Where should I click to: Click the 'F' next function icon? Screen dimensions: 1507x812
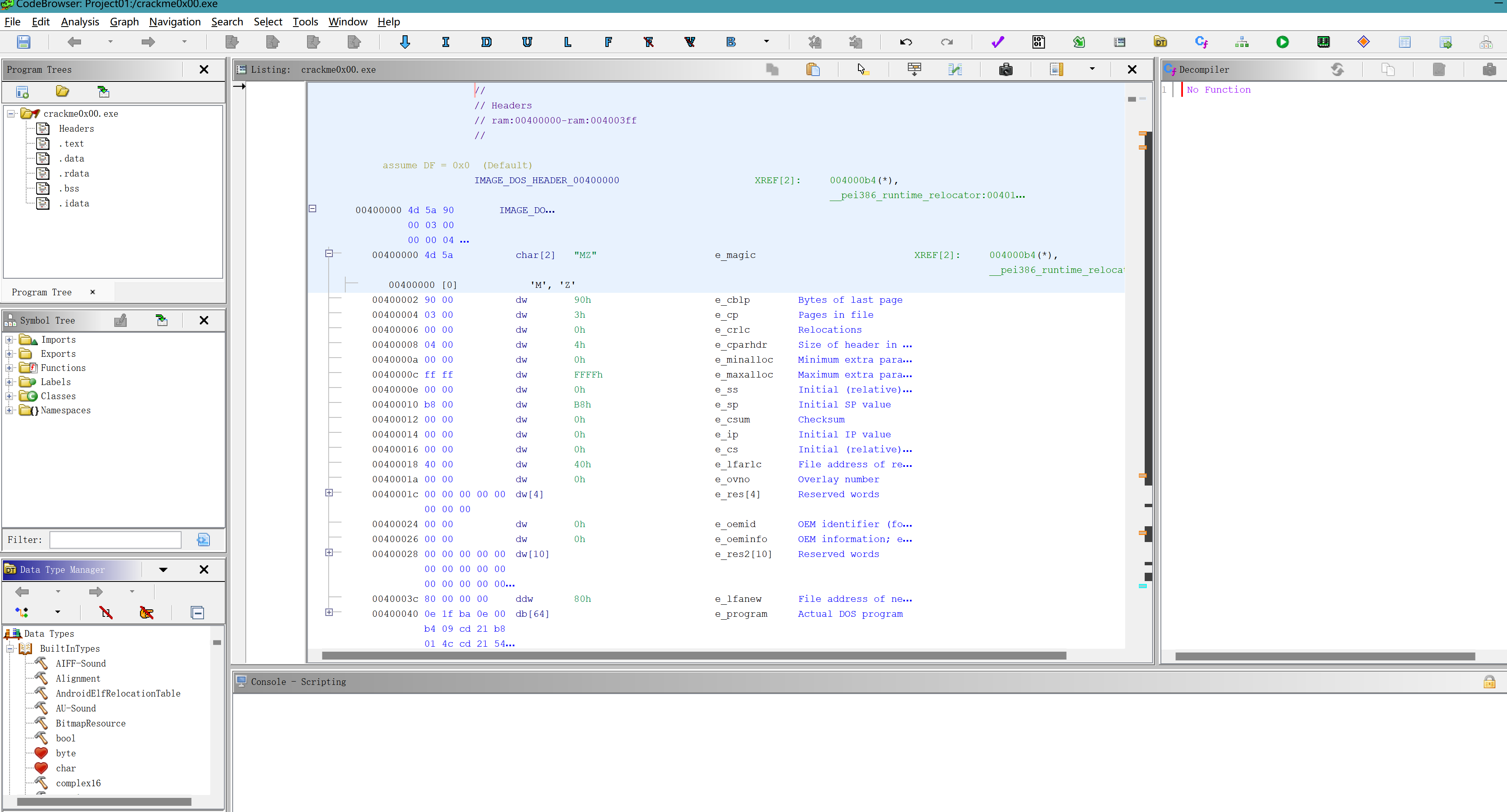608,42
